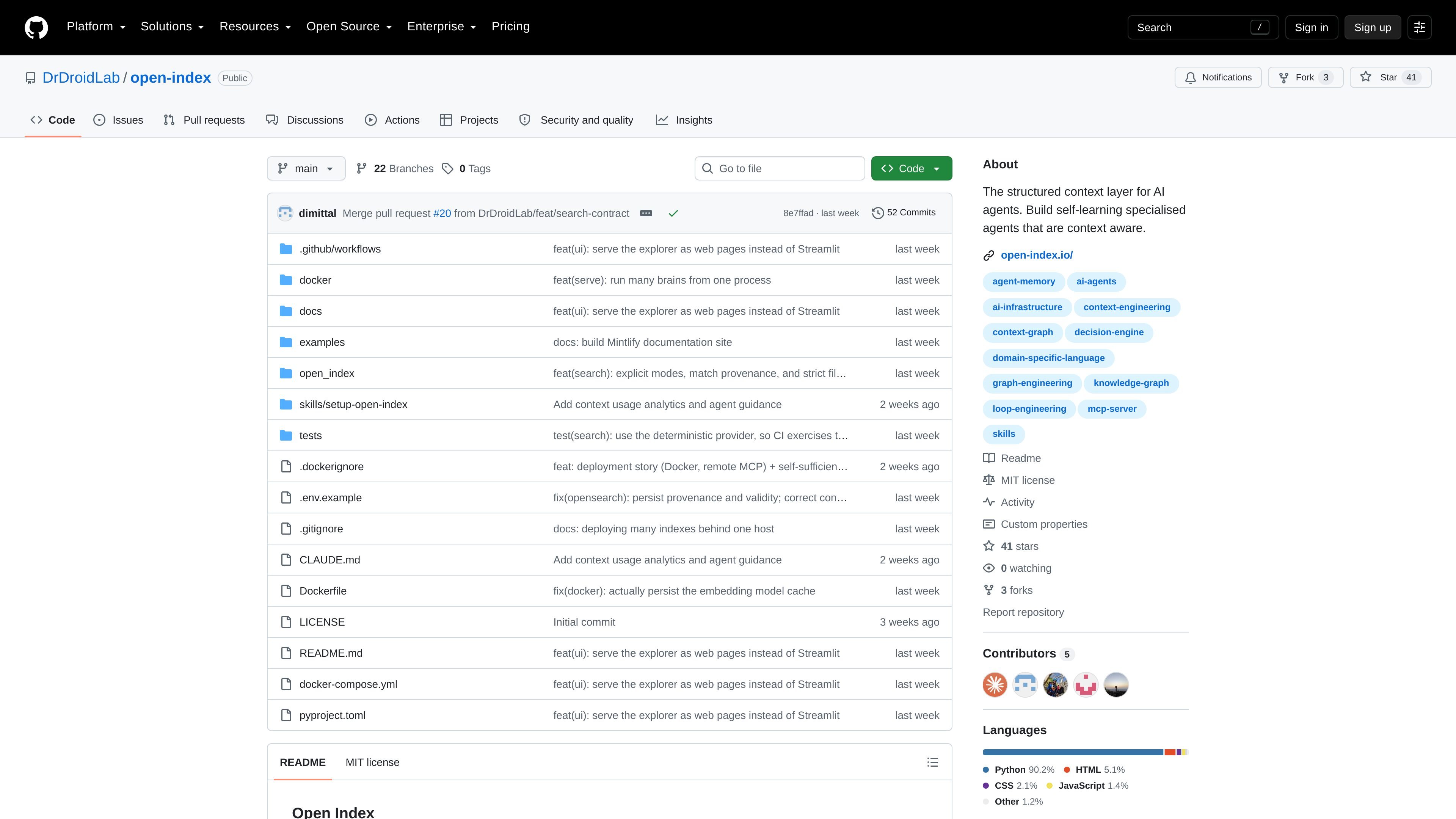Open the Actions tab
Screen dimensions: 1456x819
[392, 120]
